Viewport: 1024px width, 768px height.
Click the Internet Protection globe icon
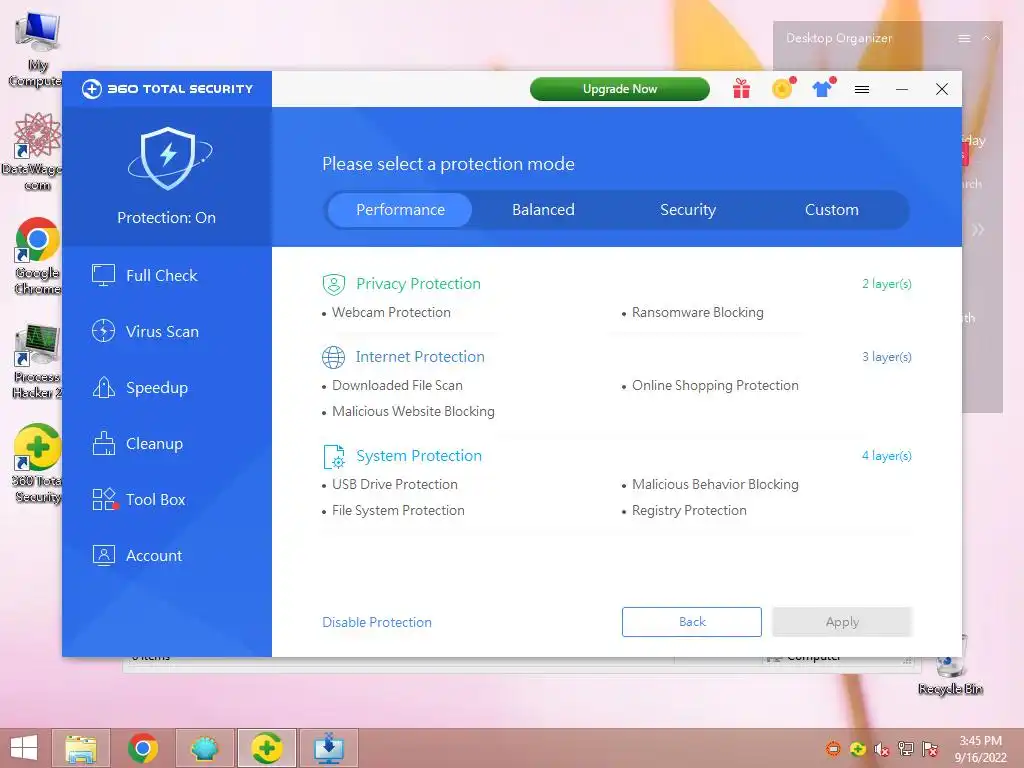click(x=334, y=357)
